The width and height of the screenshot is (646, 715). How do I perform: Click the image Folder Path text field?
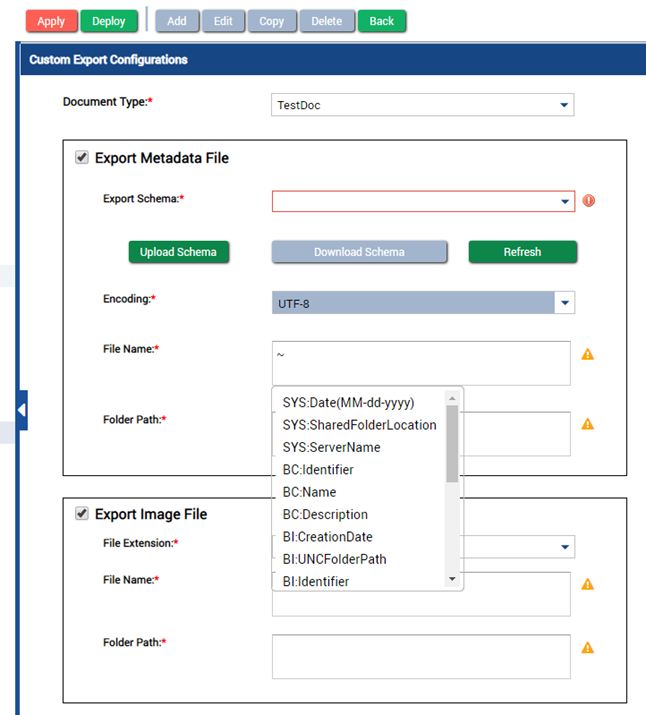point(421,656)
